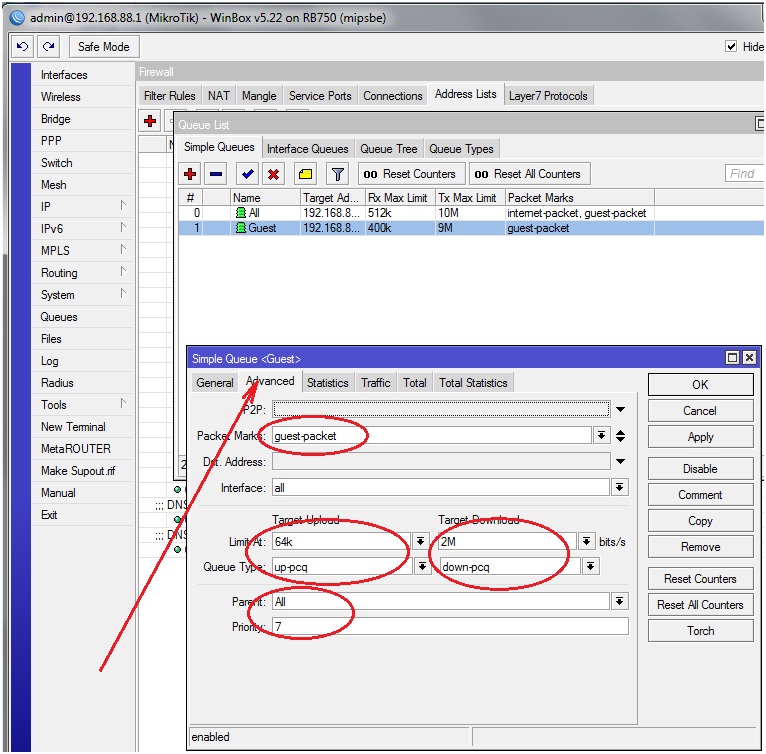
Task: Expand the P2P dropdown arrow
Action: pyautogui.click(x=620, y=409)
